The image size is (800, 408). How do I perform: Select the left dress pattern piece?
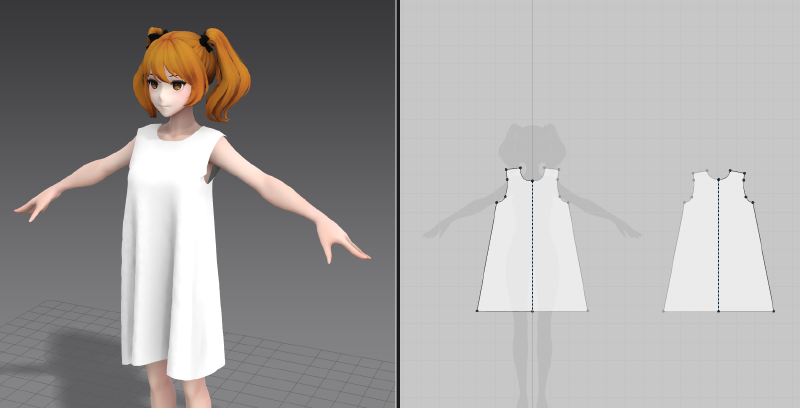[x=505, y=260]
